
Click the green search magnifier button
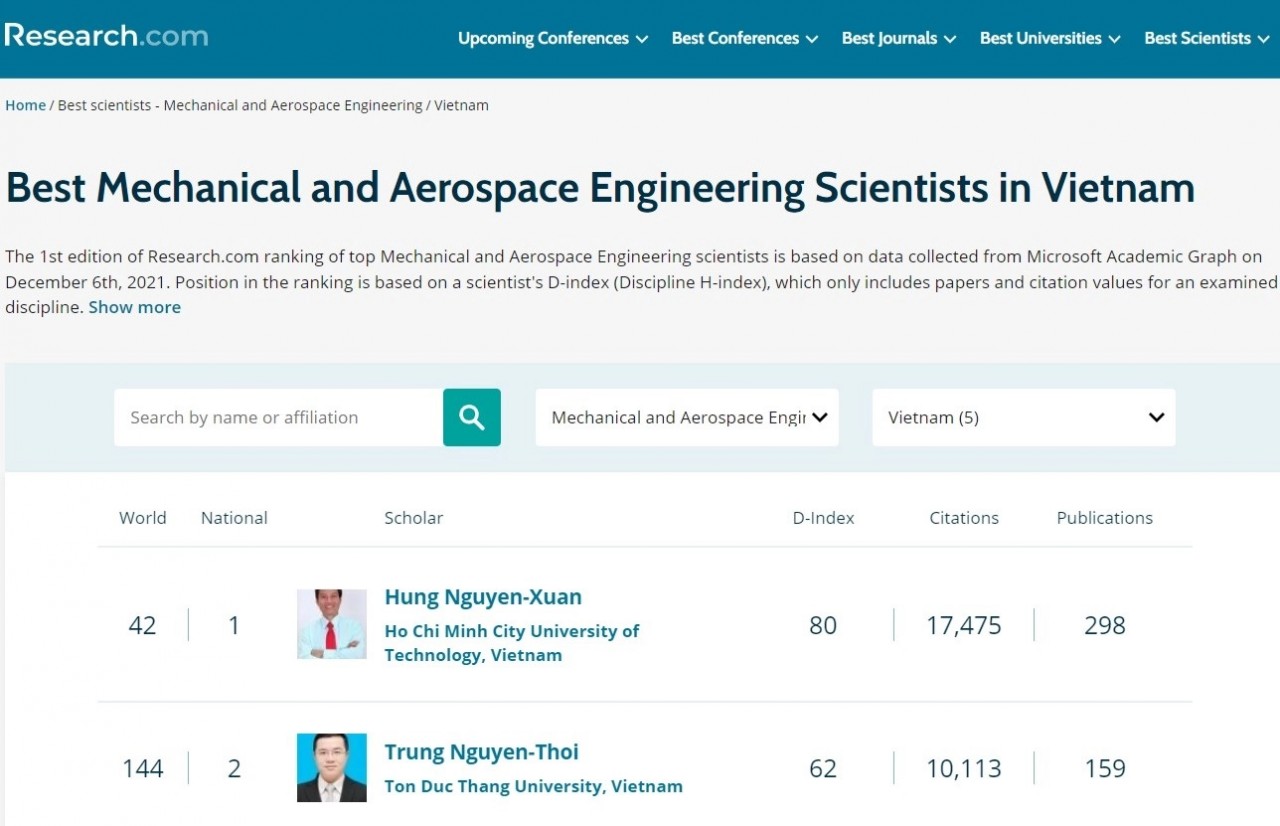[x=471, y=417]
